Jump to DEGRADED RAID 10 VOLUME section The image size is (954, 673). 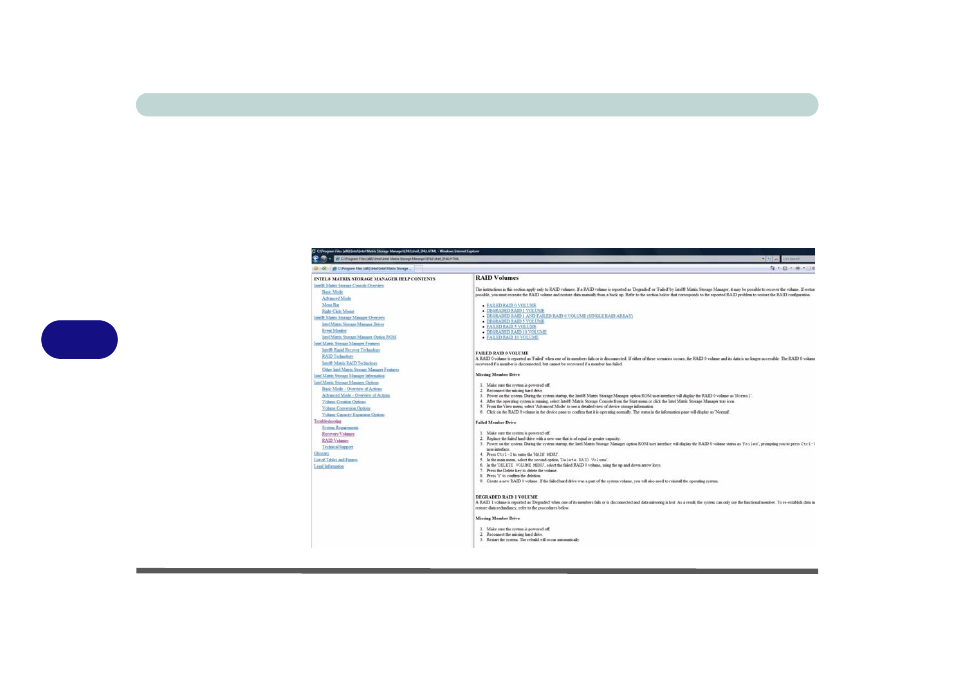coord(517,332)
